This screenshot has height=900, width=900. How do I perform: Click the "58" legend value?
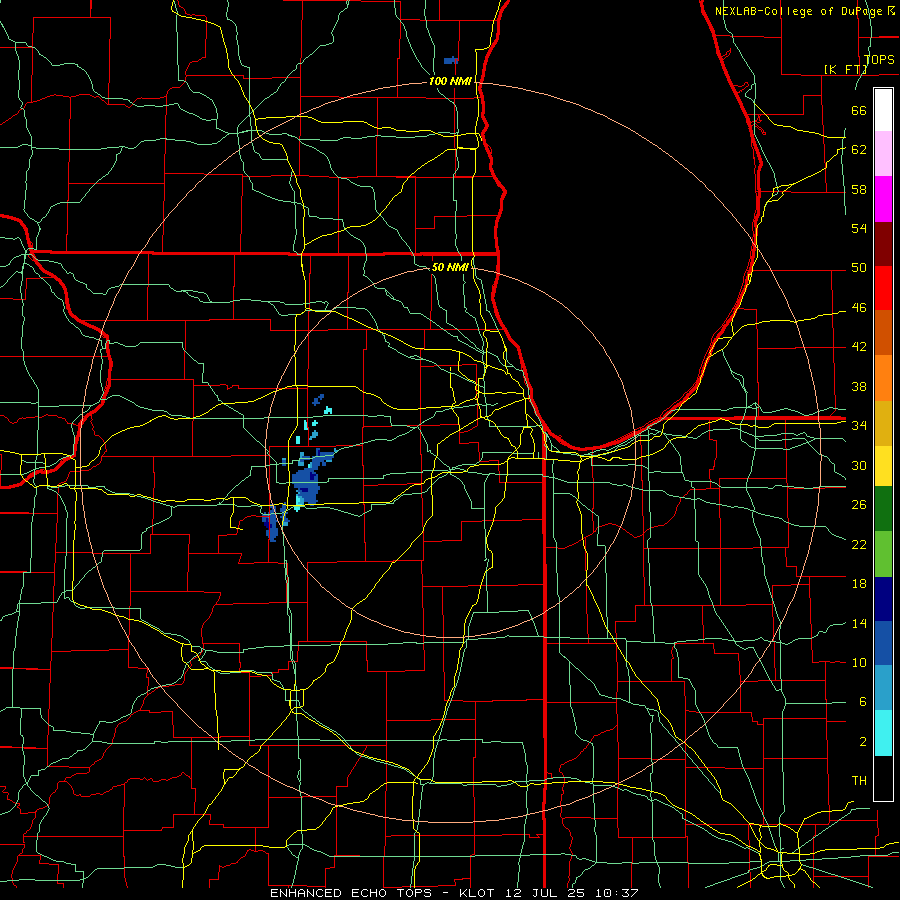point(859,189)
